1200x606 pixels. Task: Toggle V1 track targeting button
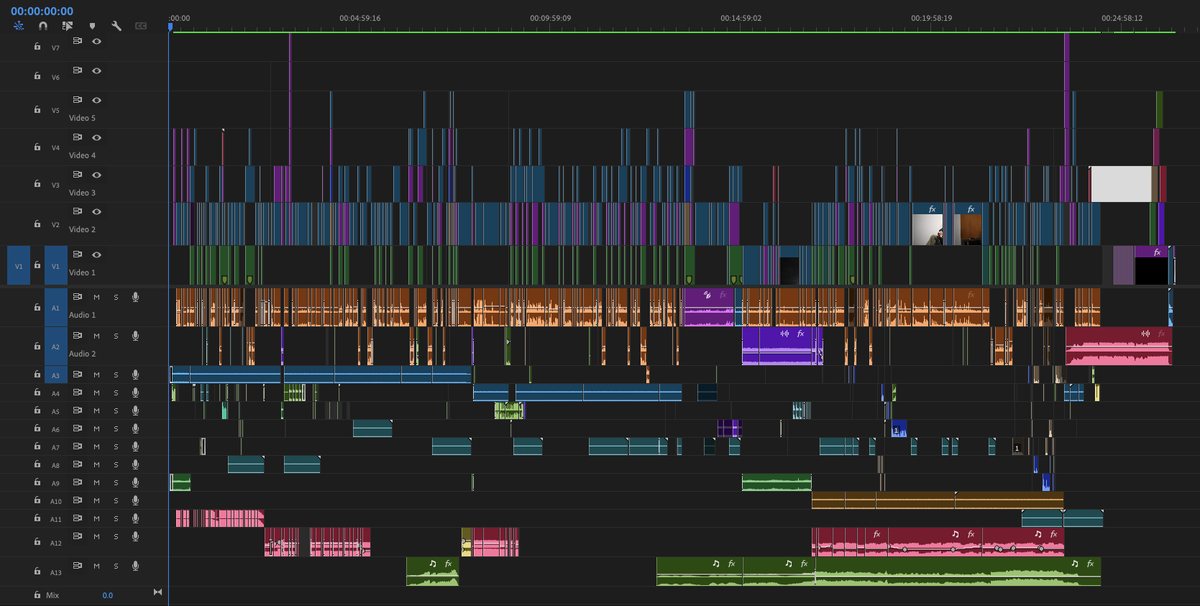[x=56, y=266]
